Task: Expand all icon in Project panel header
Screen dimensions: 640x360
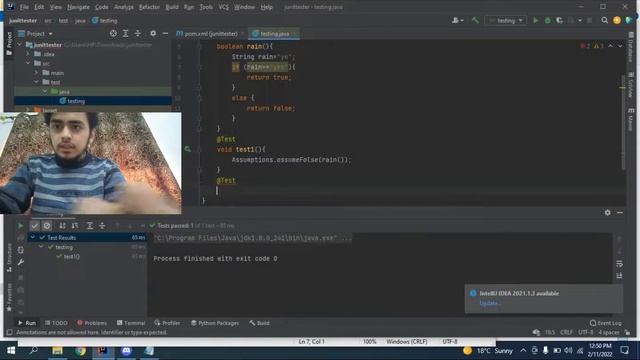Action: [x=125, y=33]
